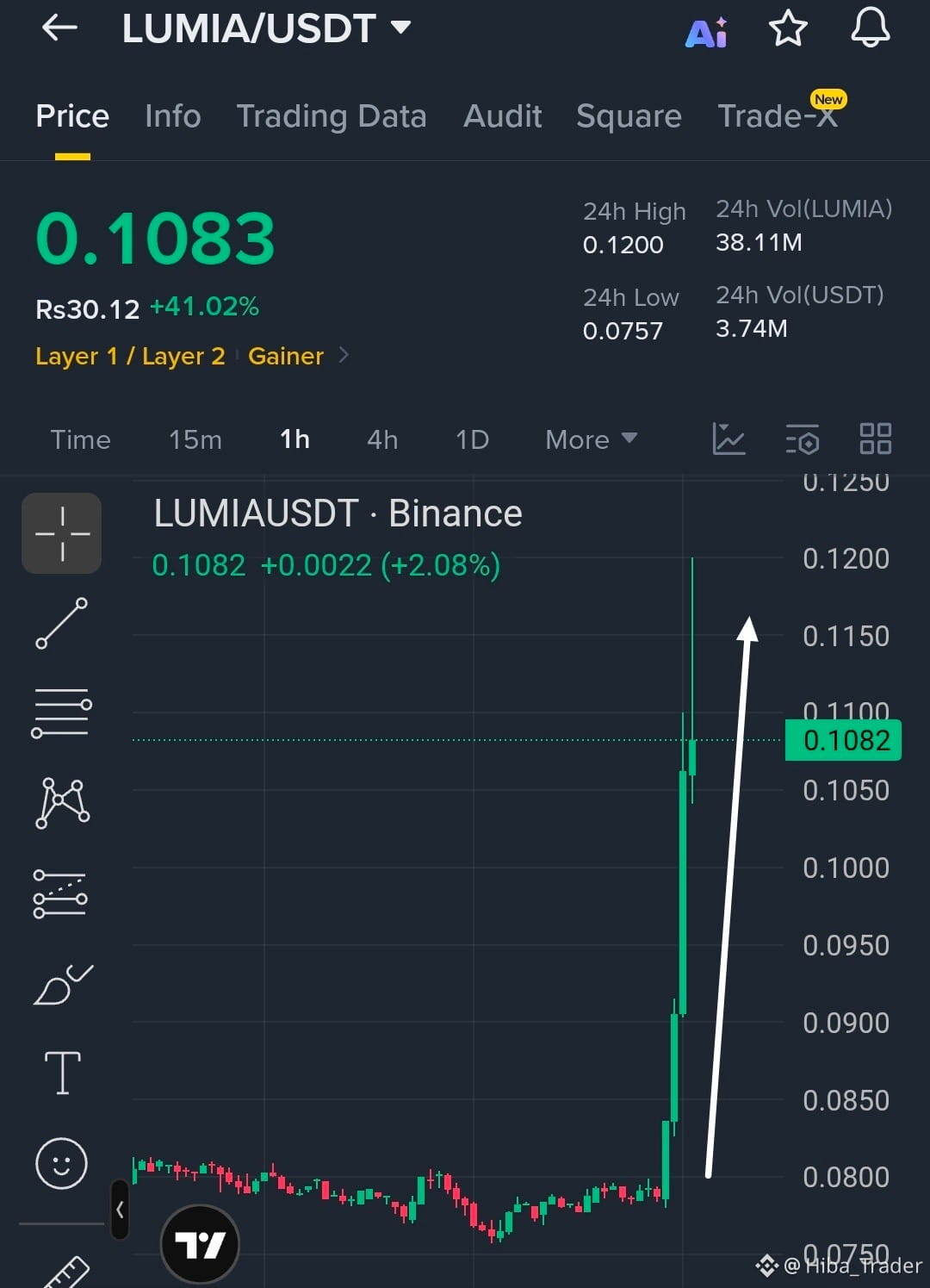This screenshot has height=1288, width=930.
Task: Tap the back arrow icon
Action: tap(59, 28)
